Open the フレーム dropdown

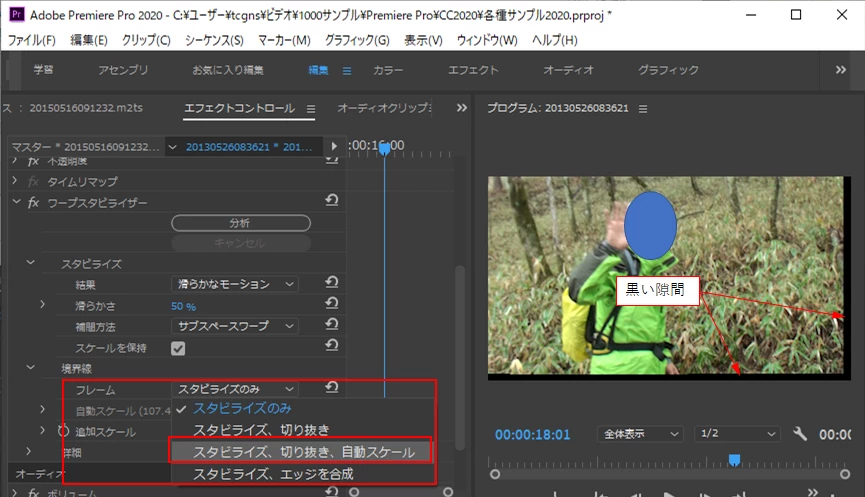click(235, 389)
